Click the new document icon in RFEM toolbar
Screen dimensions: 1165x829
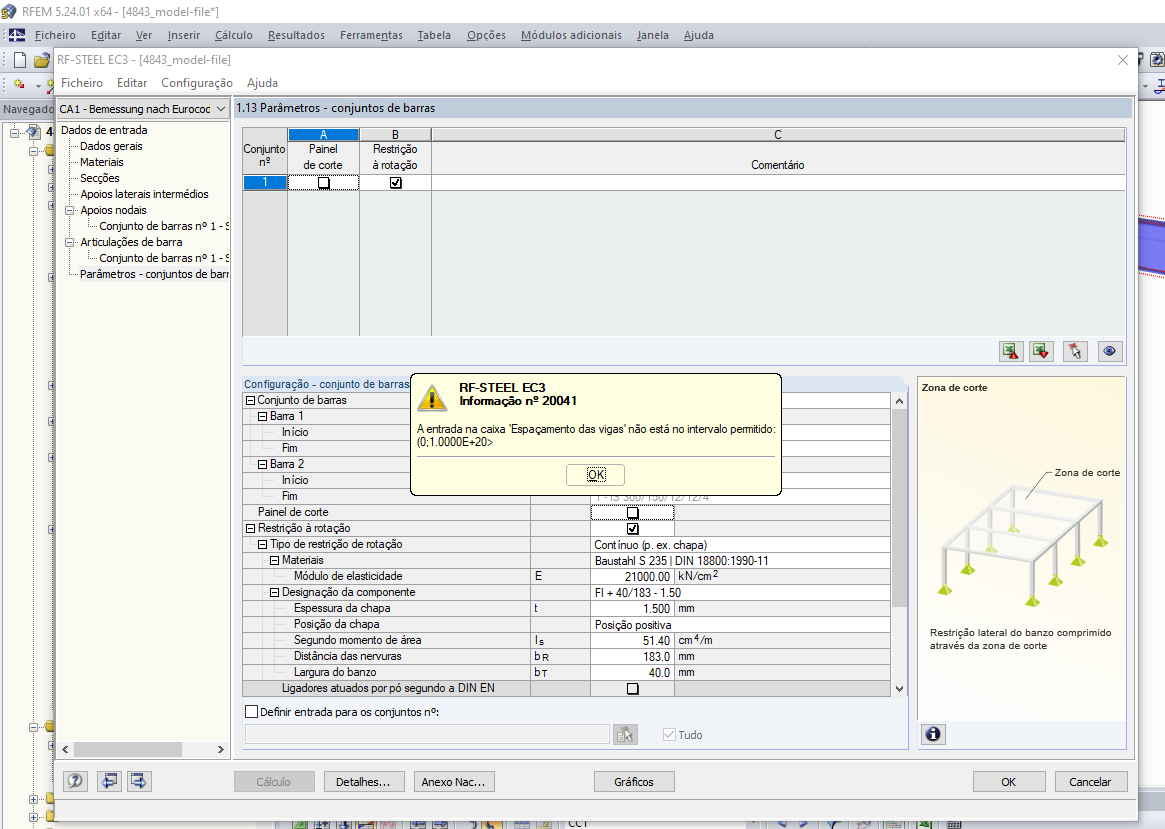pyautogui.click(x=20, y=60)
